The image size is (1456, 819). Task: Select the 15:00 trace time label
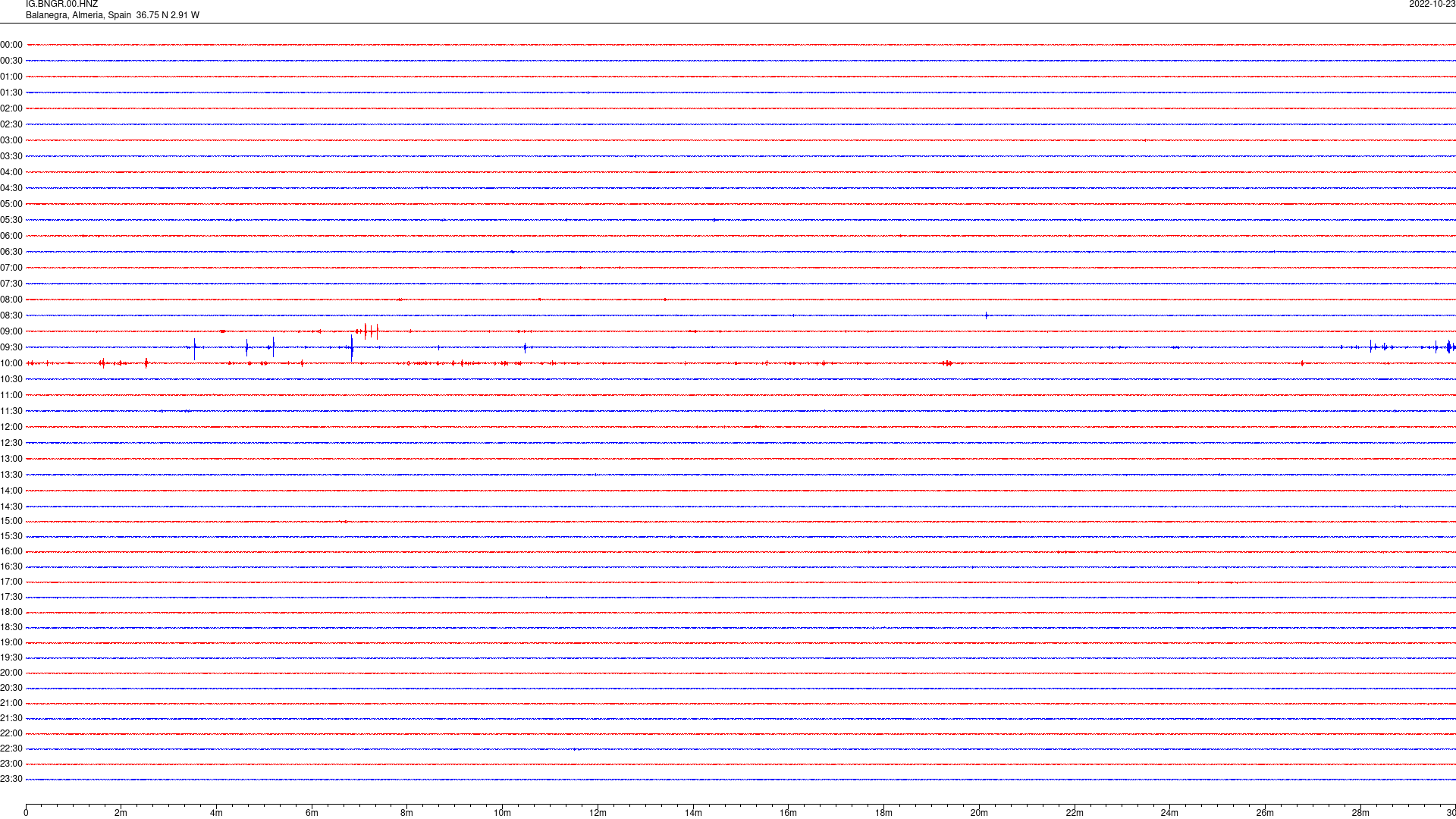click(x=11, y=521)
